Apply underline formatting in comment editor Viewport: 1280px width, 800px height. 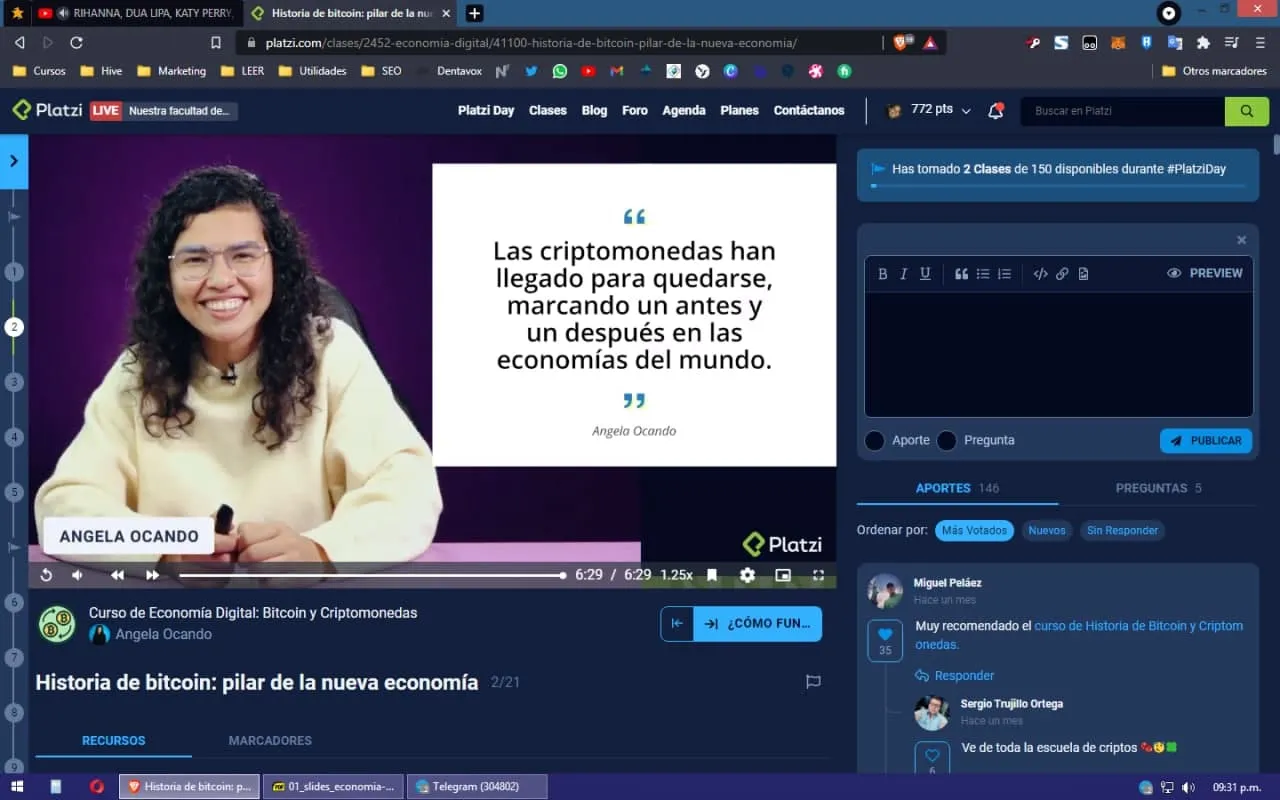tap(925, 274)
